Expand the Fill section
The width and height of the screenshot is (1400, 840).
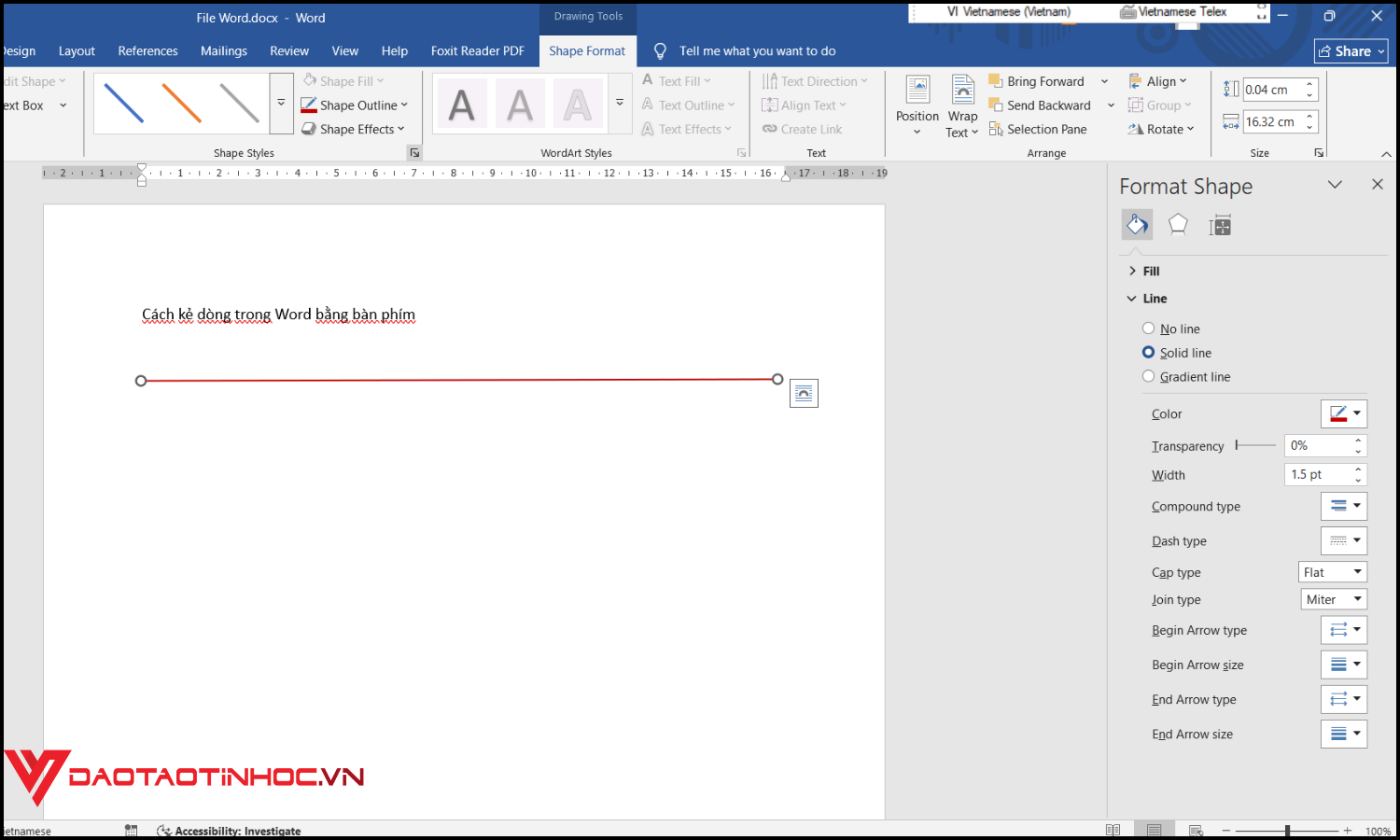pos(1150,271)
